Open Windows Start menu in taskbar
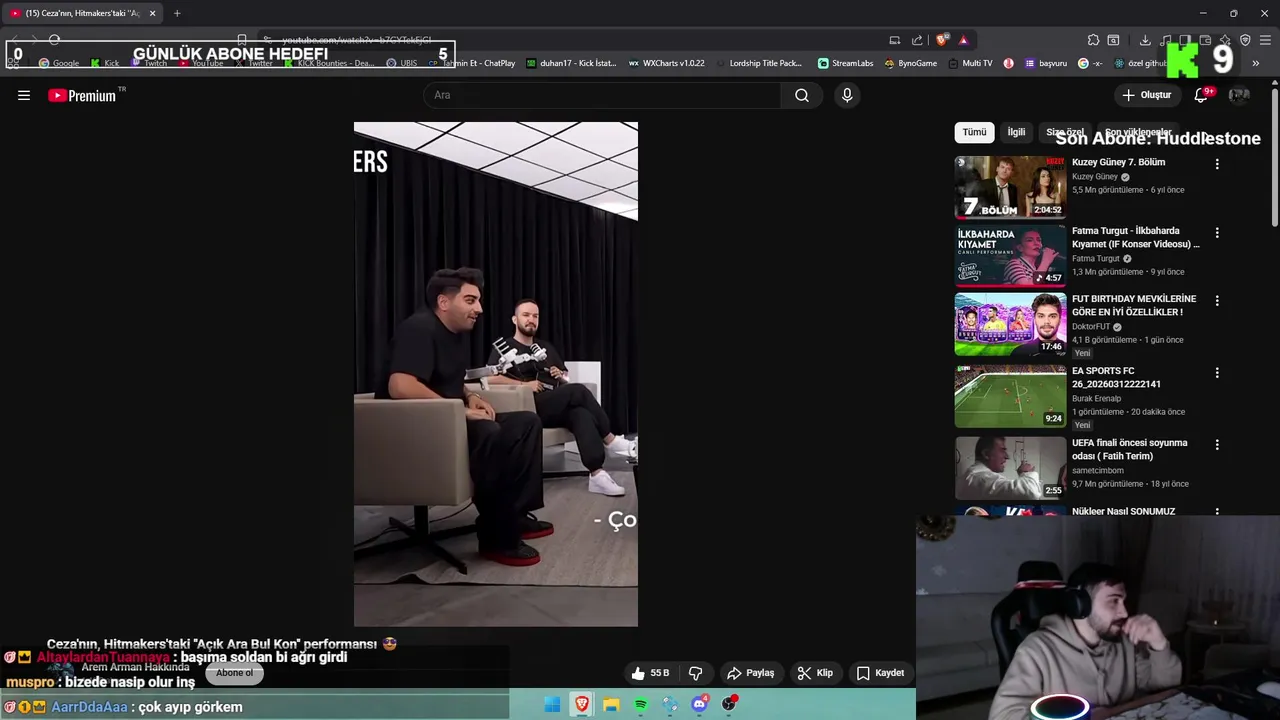The width and height of the screenshot is (1280, 720). (552, 705)
